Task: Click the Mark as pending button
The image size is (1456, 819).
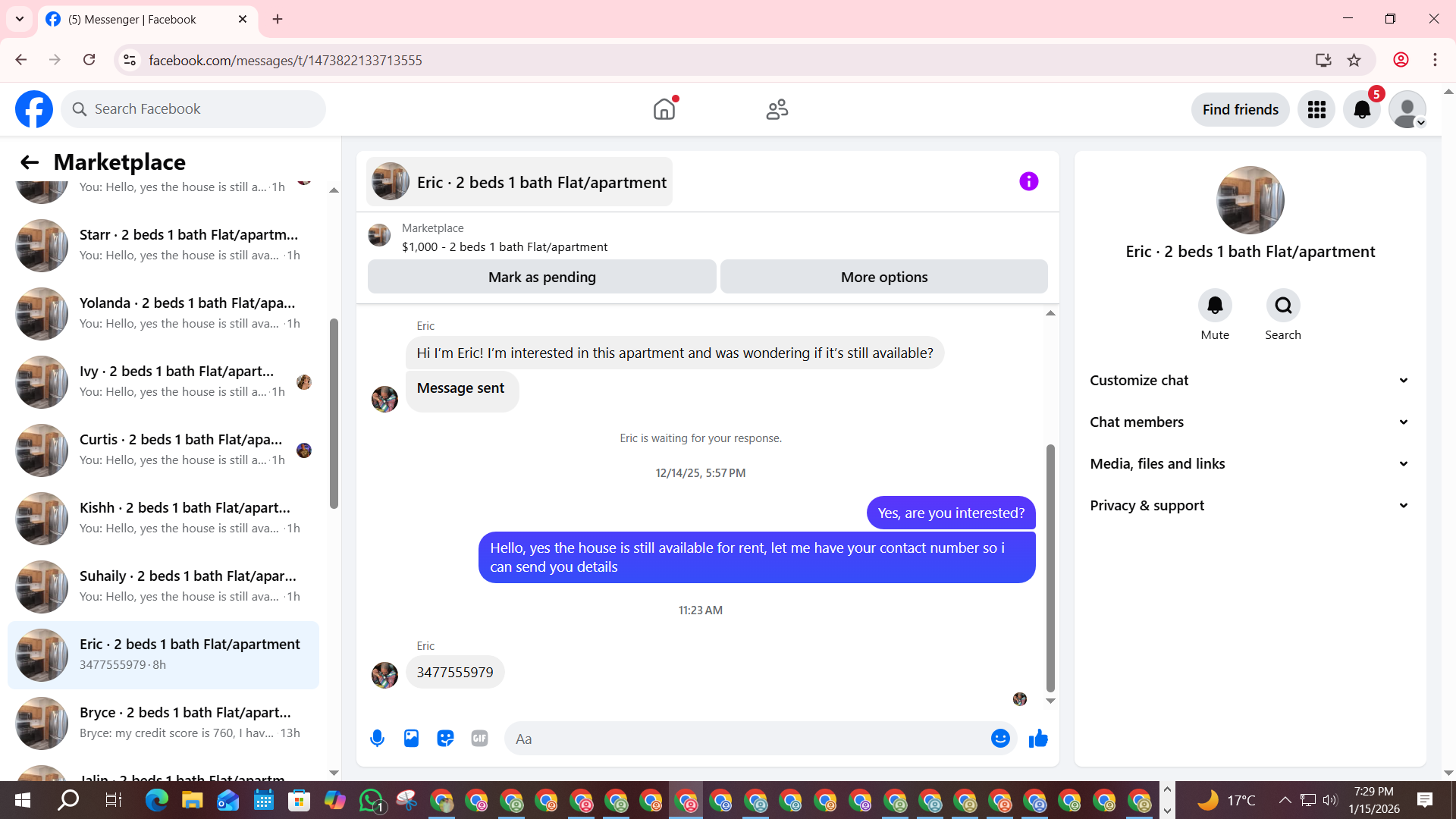Action: (x=541, y=278)
